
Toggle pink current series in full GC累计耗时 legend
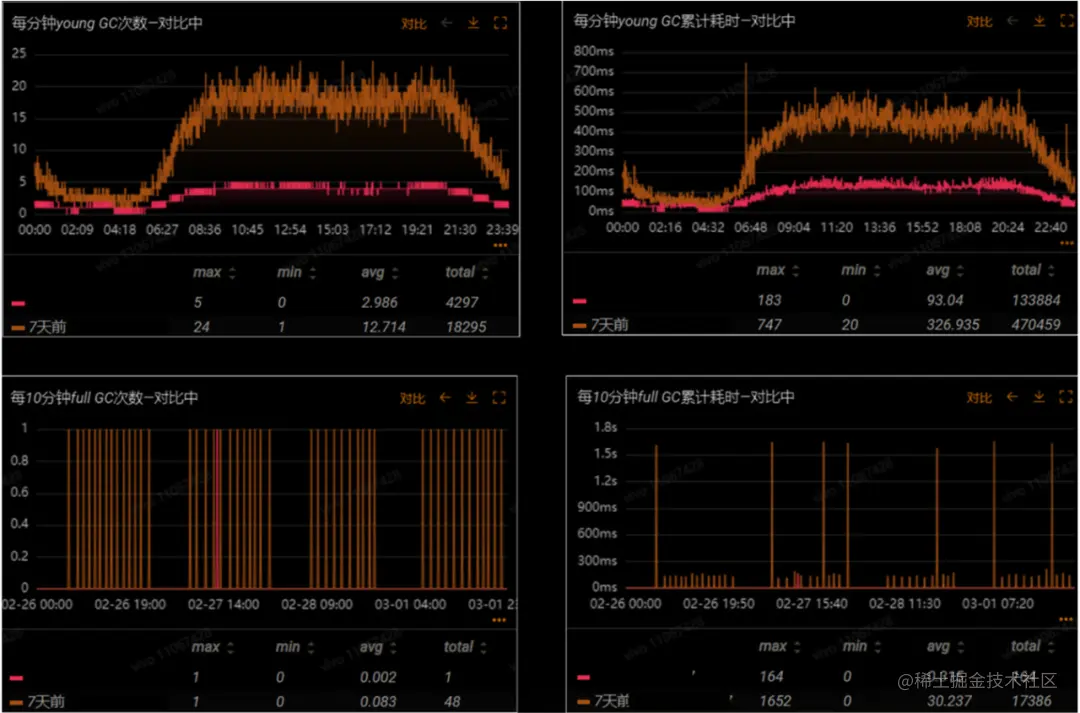pyautogui.click(x=584, y=678)
